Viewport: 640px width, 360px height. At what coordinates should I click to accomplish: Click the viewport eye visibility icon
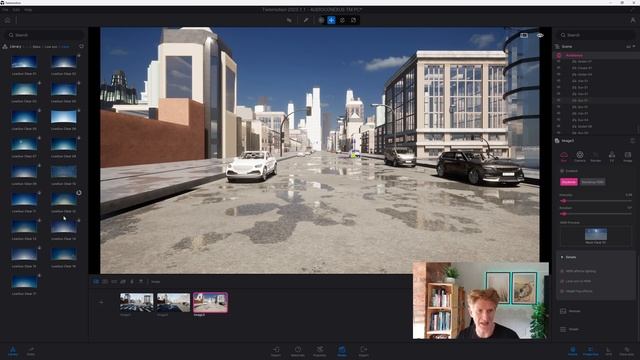(540, 36)
